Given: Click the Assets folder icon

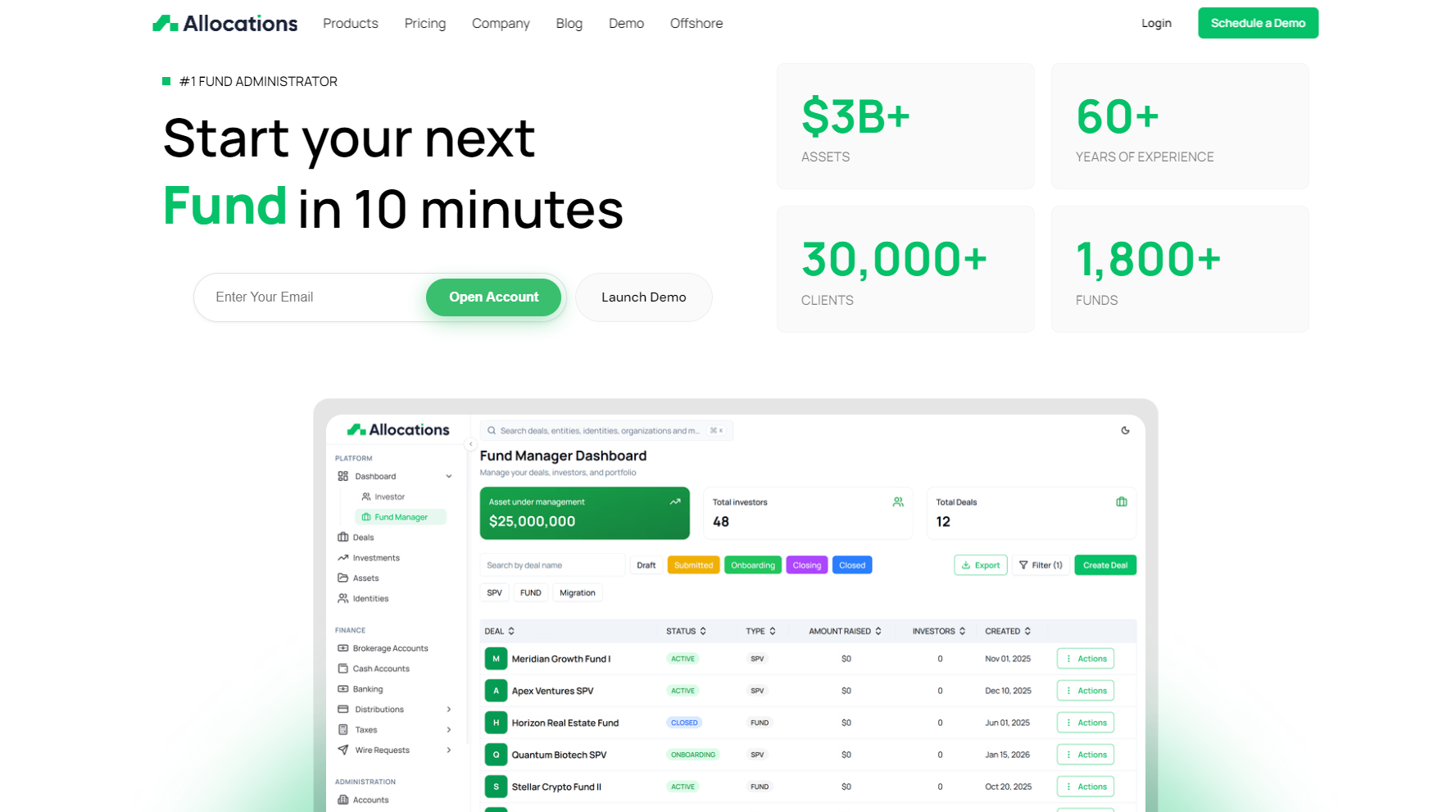Looking at the screenshot, I should click(342, 578).
